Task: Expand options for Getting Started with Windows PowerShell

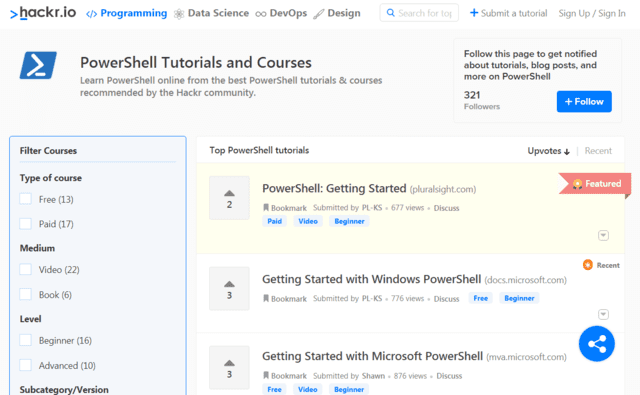Action: point(603,314)
